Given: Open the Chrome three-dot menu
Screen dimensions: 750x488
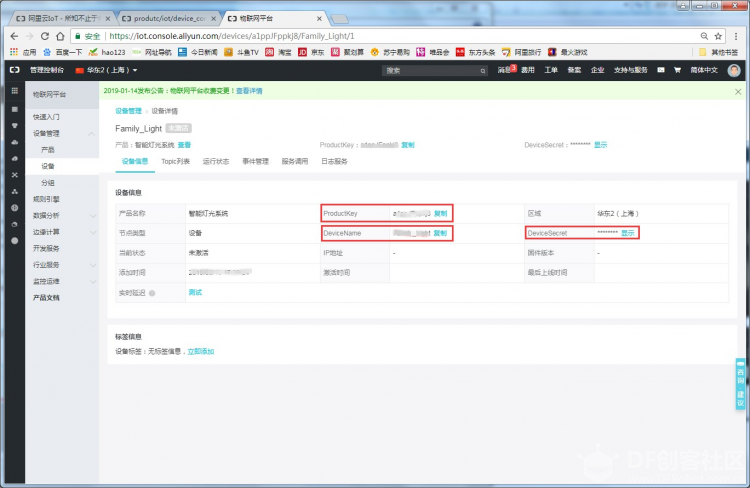Looking at the screenshot, I should tap(736, 36).
